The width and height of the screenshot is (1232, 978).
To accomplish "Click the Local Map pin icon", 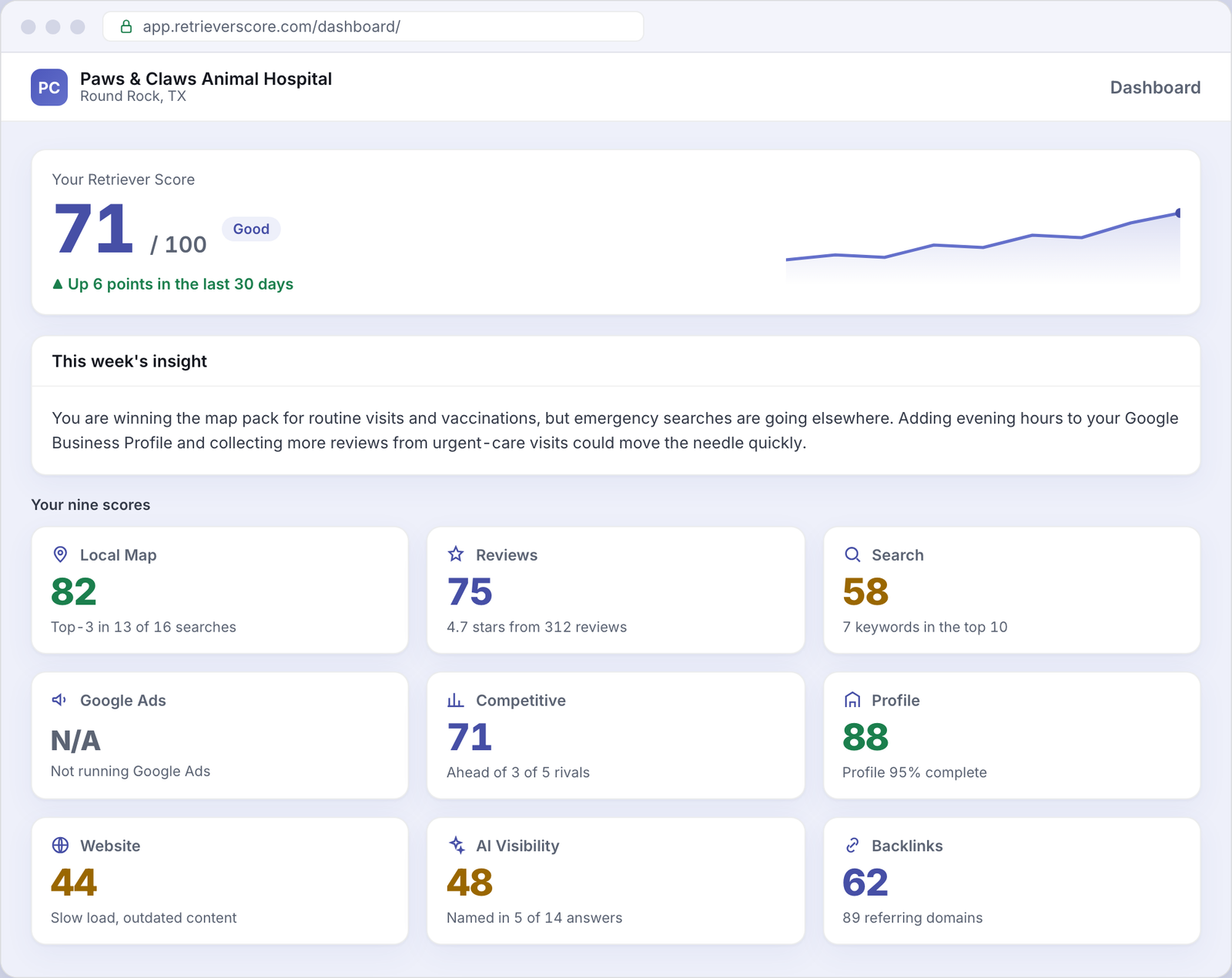I will 60,554.
